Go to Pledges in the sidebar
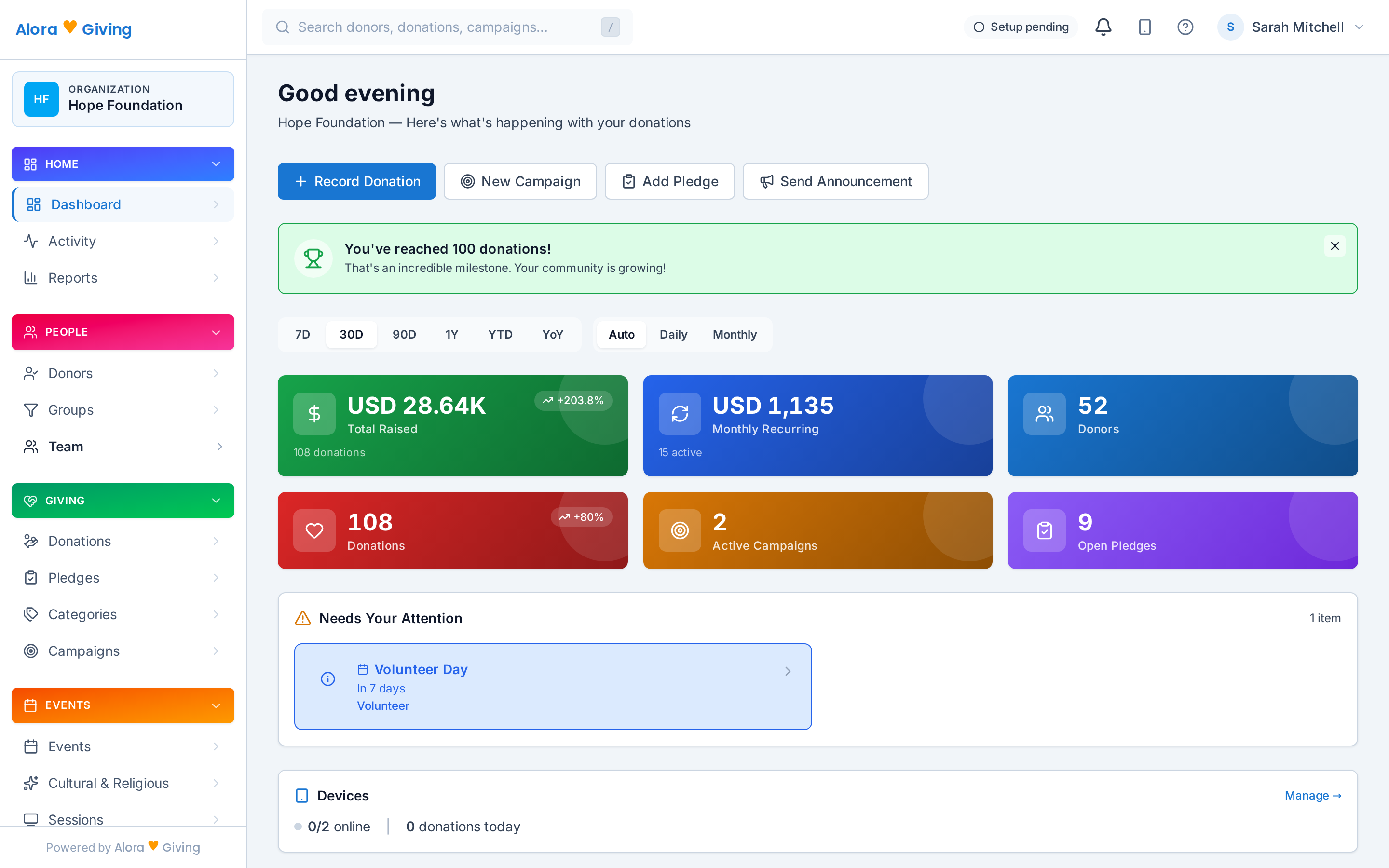The height and width of the screenshot is (868, 1389). pyautogui.click(x=123, y=578)
